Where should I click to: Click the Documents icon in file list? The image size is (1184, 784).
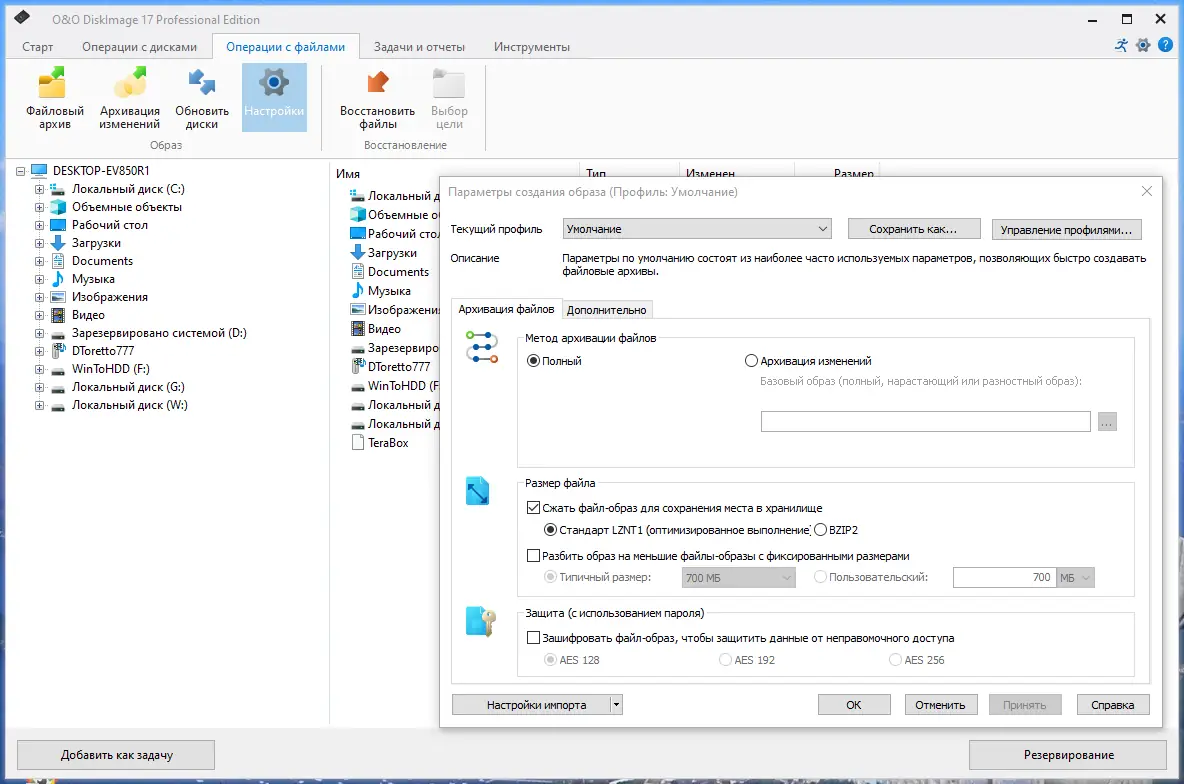(x=358, y=272)
